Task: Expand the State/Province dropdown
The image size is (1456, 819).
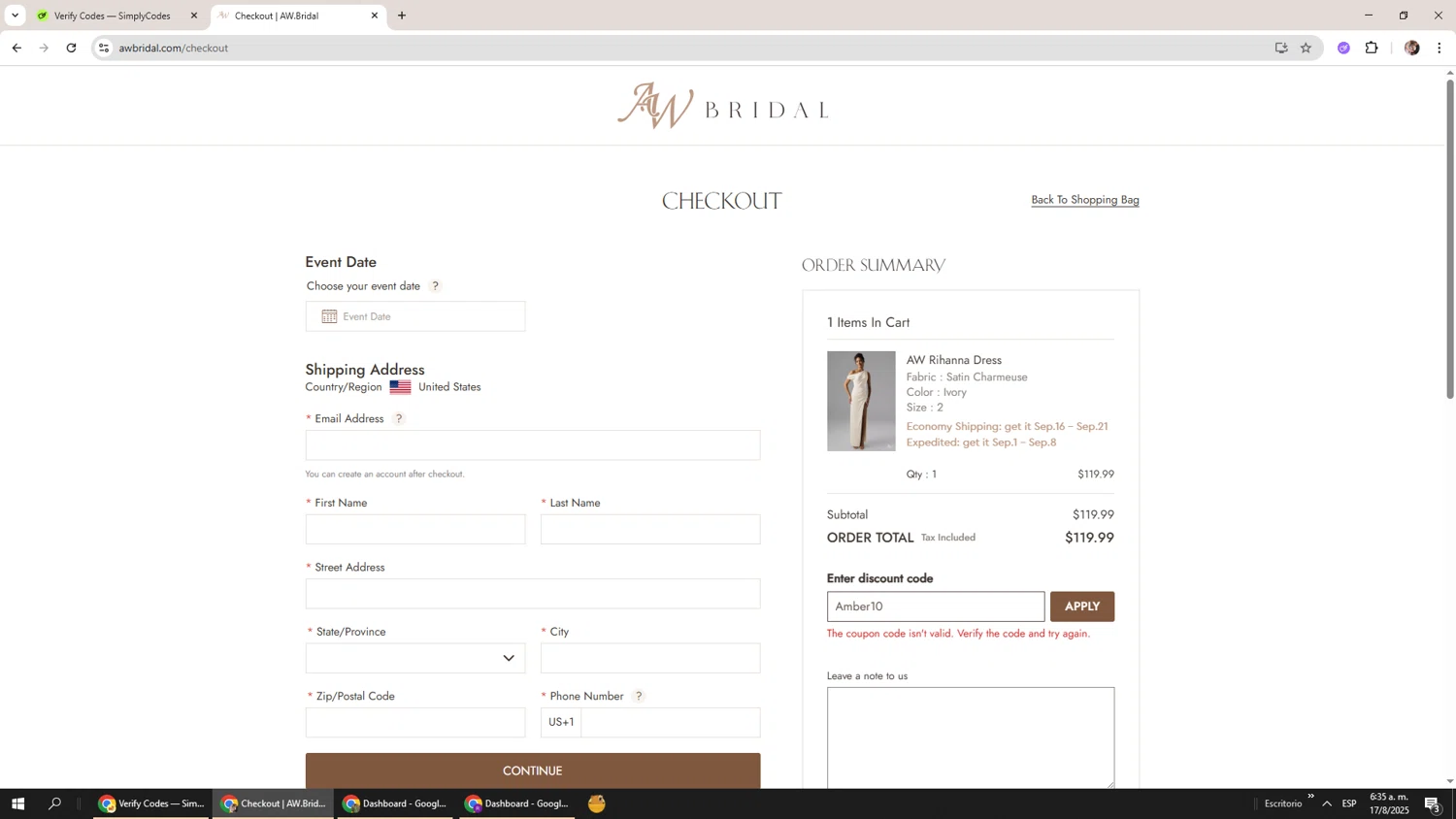Action: pyautogui.click(x=415, y=658)
